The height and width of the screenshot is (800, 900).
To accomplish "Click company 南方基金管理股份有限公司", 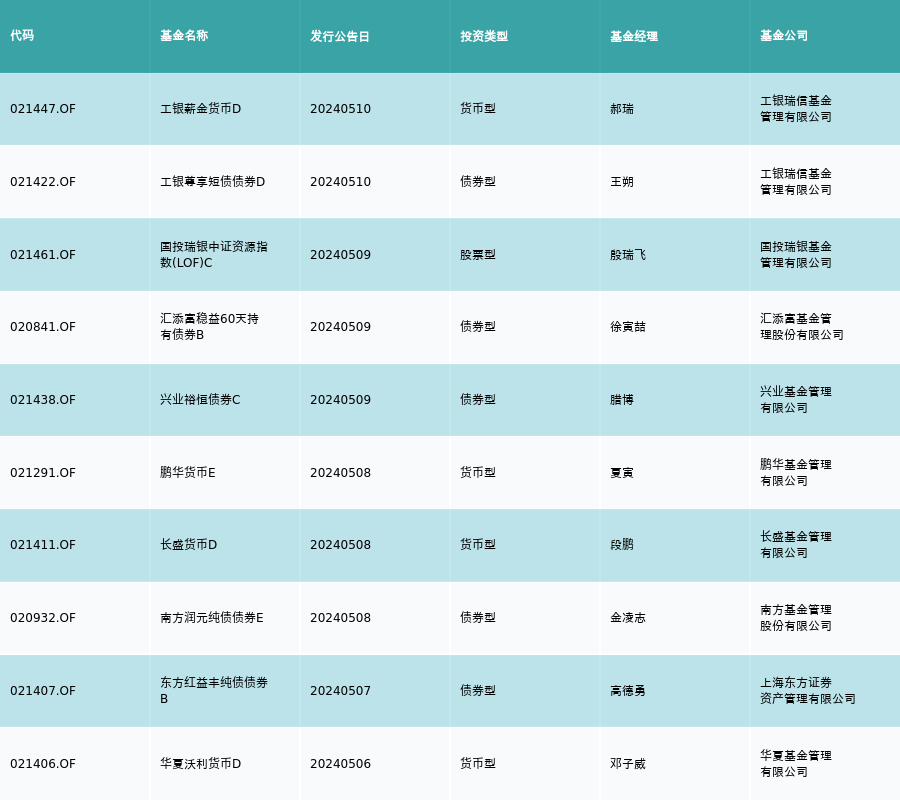I will click(796, 618).
